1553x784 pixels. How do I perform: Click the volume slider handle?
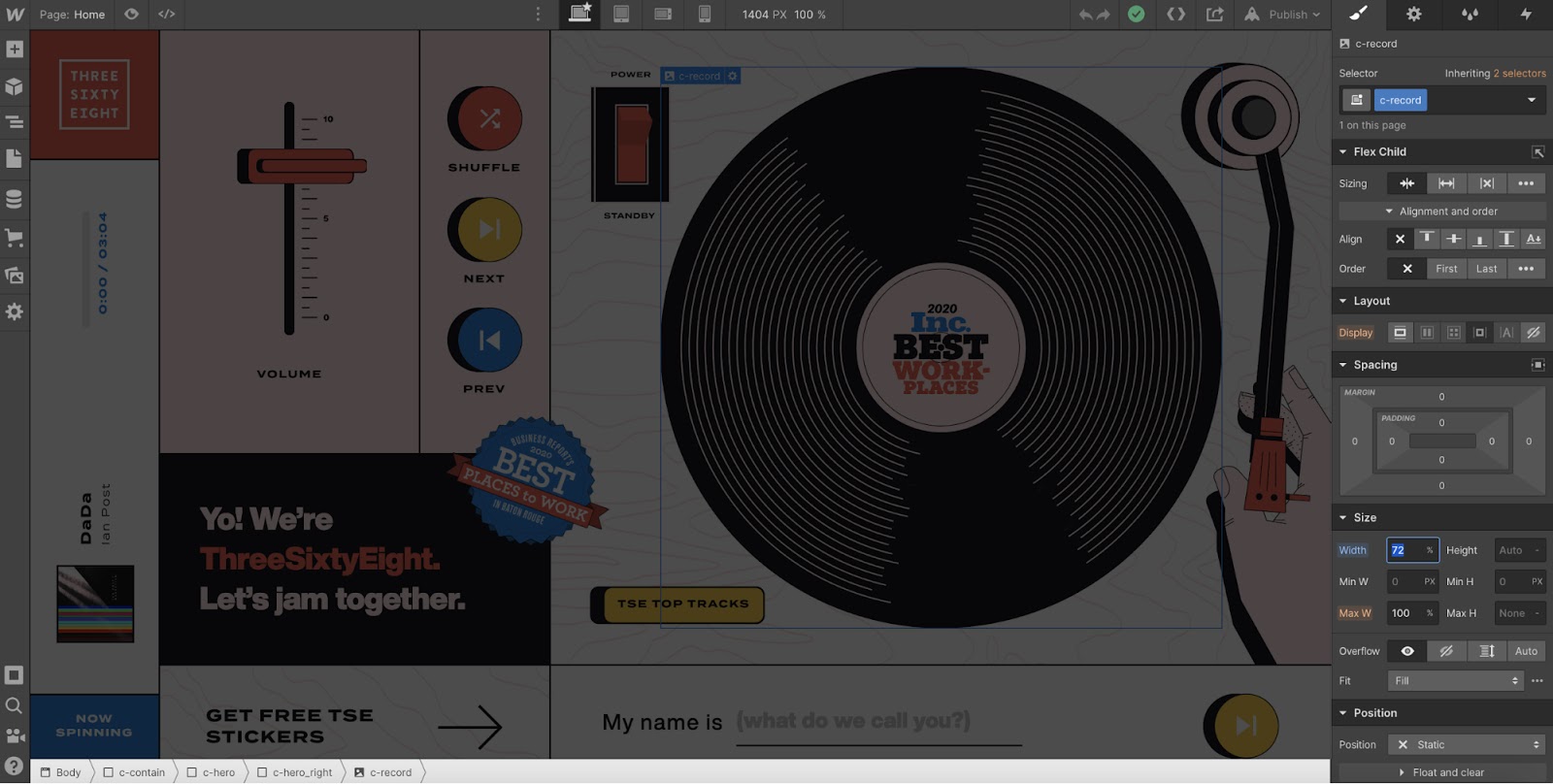click(x=303, y=166)
